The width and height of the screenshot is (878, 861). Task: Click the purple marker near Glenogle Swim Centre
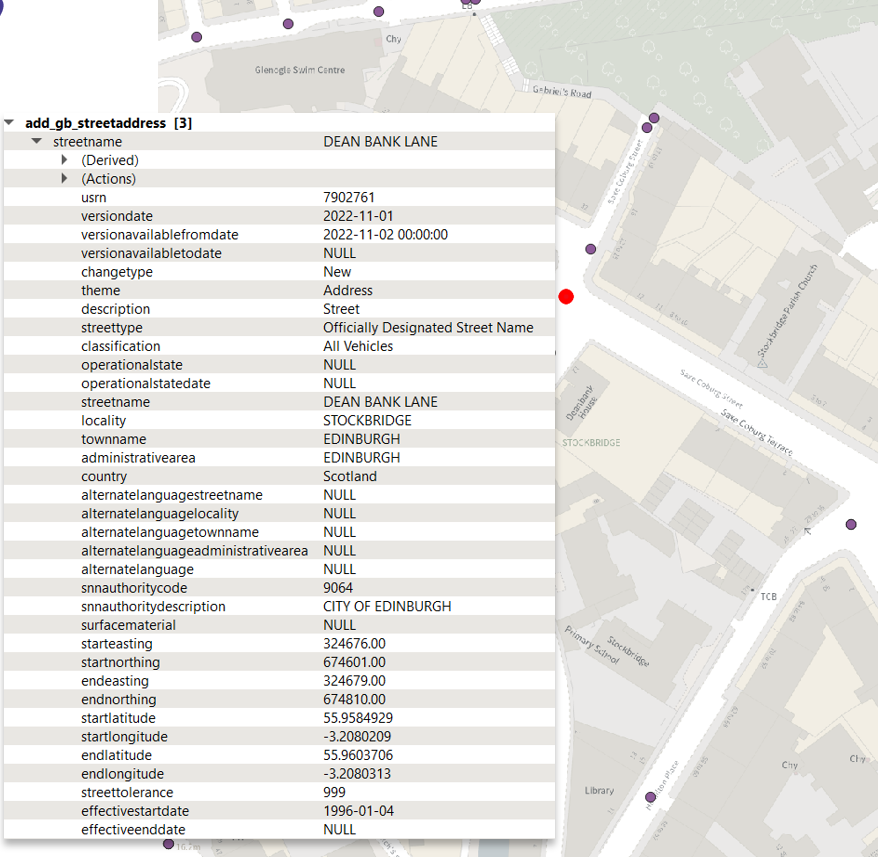[196, 36]
